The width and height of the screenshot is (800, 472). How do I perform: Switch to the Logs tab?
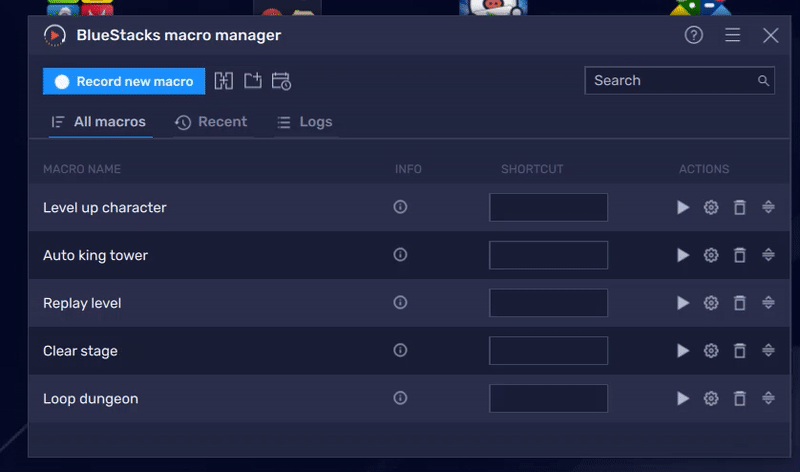[x=305, y=122]
